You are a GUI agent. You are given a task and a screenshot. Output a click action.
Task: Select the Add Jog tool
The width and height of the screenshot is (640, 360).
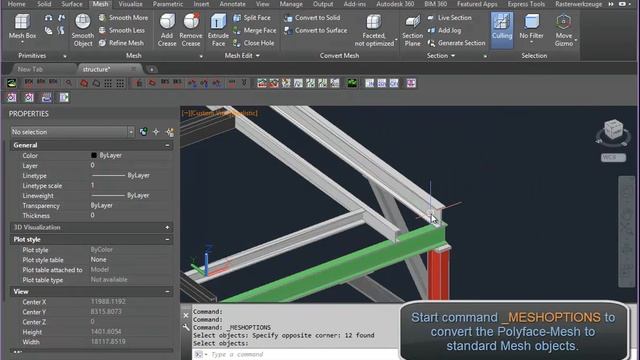[x=444, y=30]
